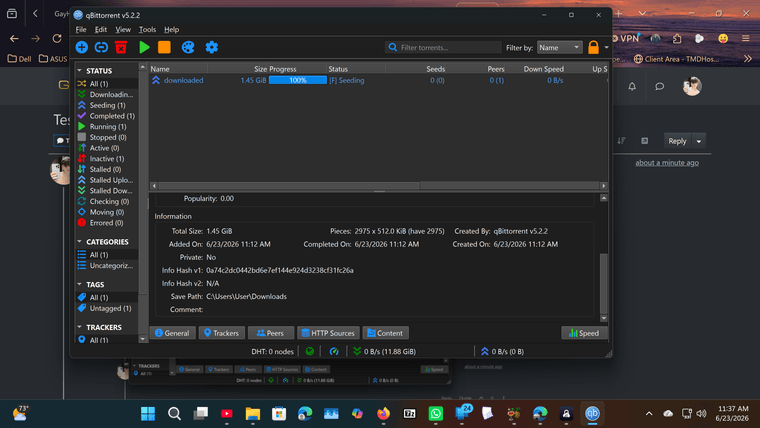
Task: Open the Edit menu
Action: coord(100,30)
